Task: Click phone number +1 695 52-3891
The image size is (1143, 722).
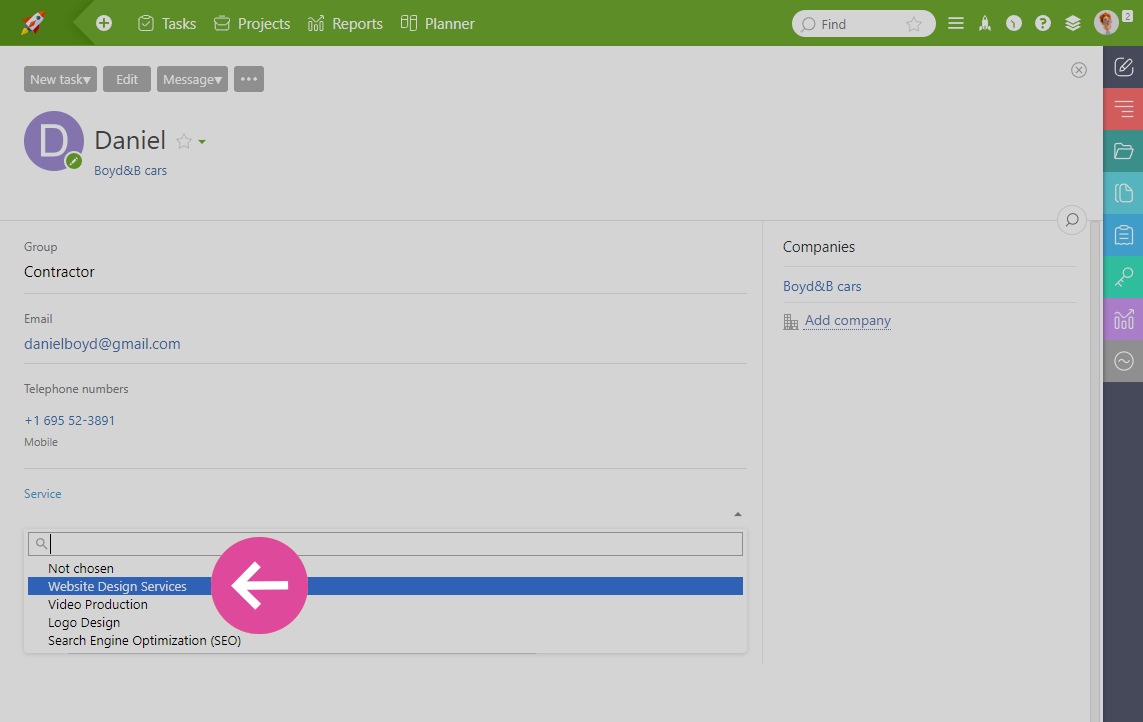Action: [69, 421]
